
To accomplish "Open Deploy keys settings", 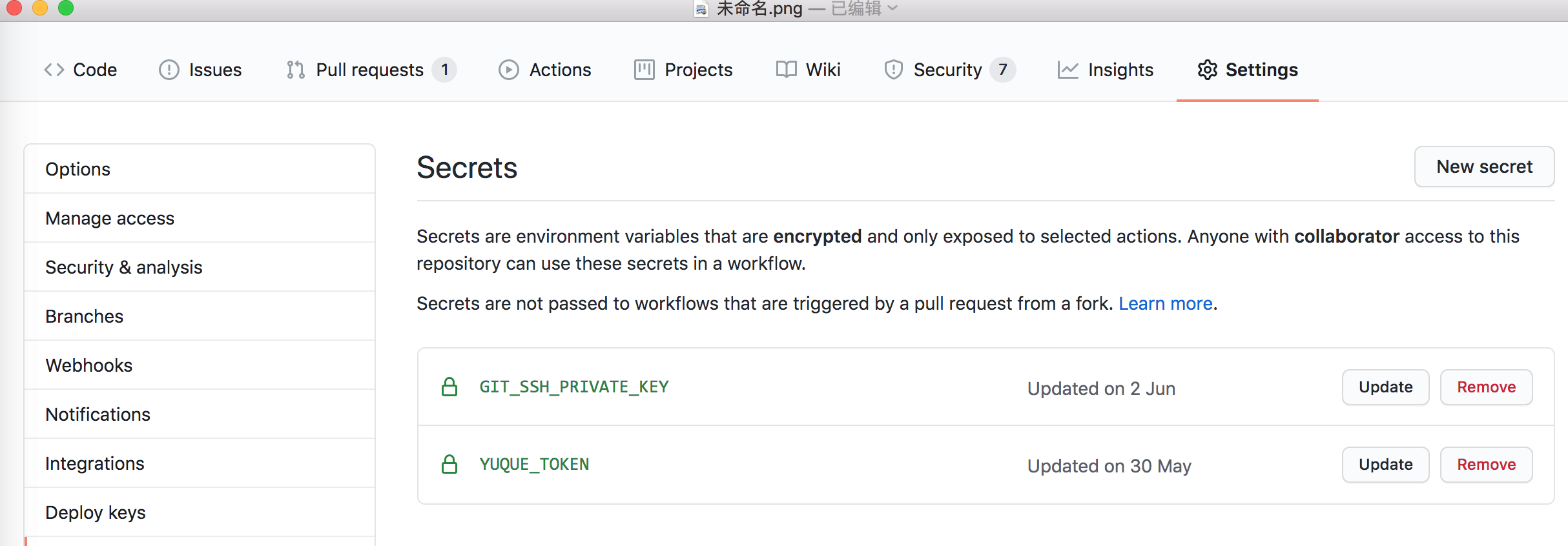I will [200, 512].
